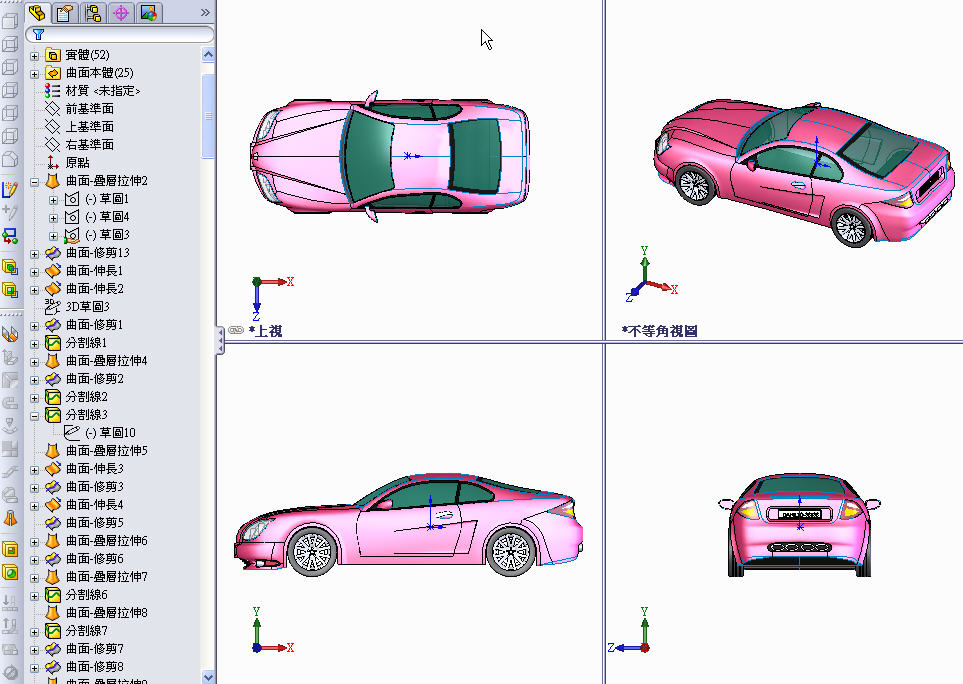This screenshot has height=684, width=963.
Task: Click the 3D草圖3 sketch icon in the tree
Action: pyautogui.click(x=52, y=306)
